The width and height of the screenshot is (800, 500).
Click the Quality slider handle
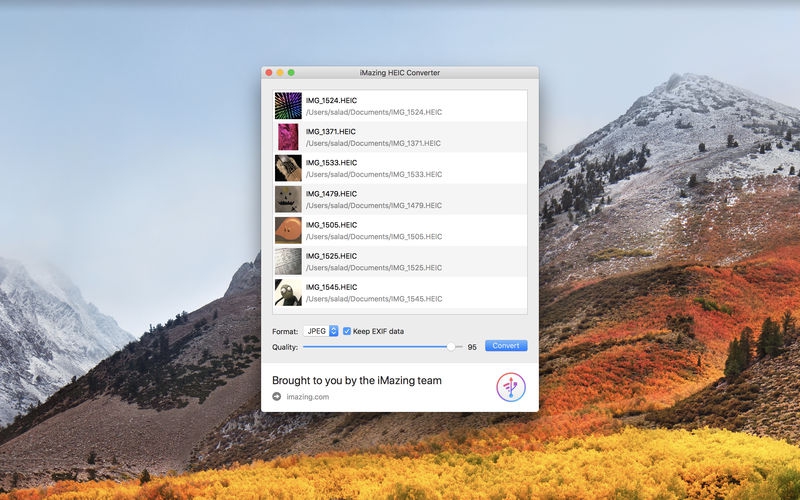(451, 346)
